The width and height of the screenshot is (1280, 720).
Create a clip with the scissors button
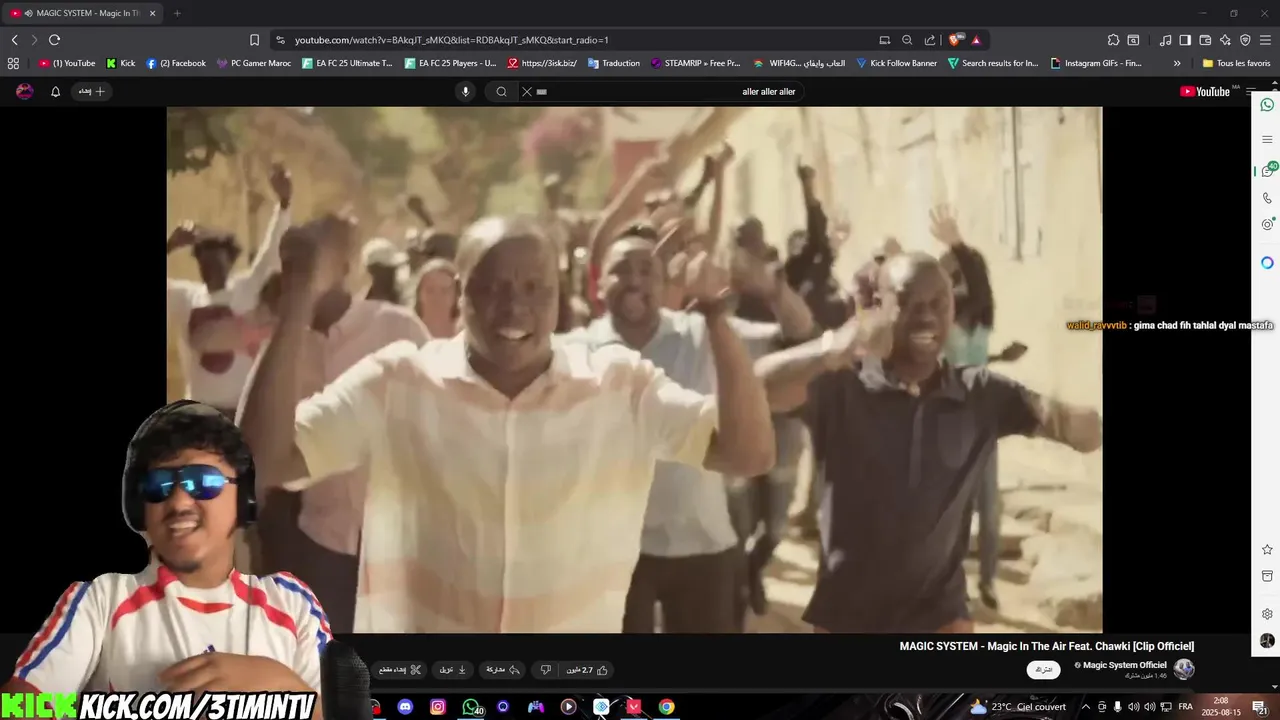click(401, 669)
